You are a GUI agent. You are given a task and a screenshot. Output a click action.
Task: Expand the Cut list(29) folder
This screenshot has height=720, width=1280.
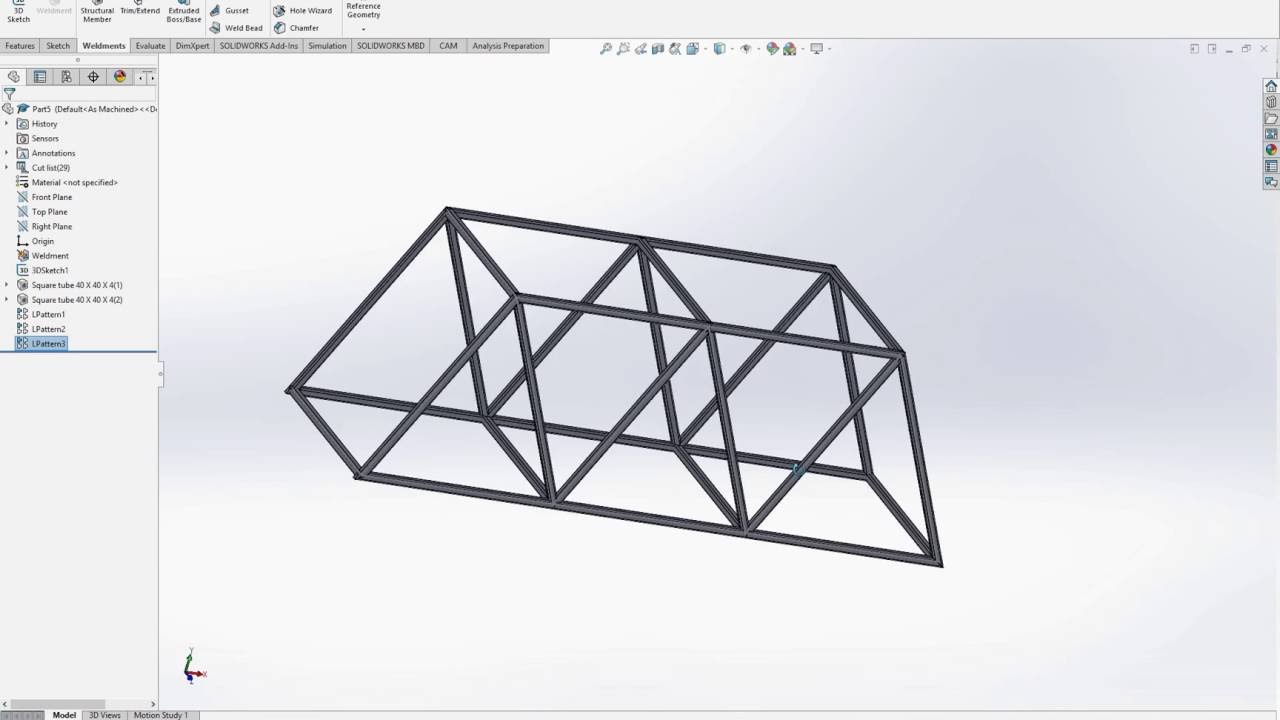tap(8, 167)
